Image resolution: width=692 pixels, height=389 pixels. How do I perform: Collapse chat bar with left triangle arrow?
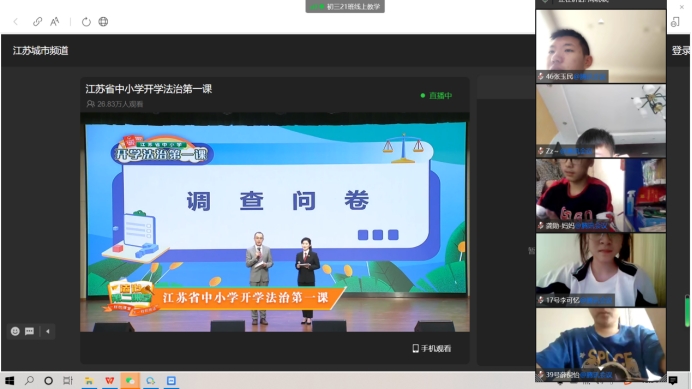[48, 331]
